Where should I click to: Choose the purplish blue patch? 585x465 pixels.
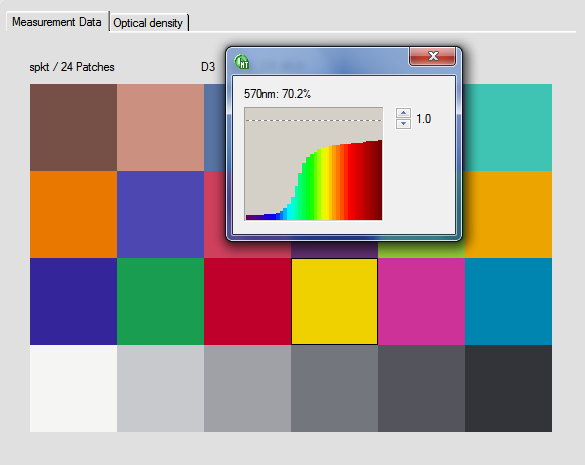160,214
